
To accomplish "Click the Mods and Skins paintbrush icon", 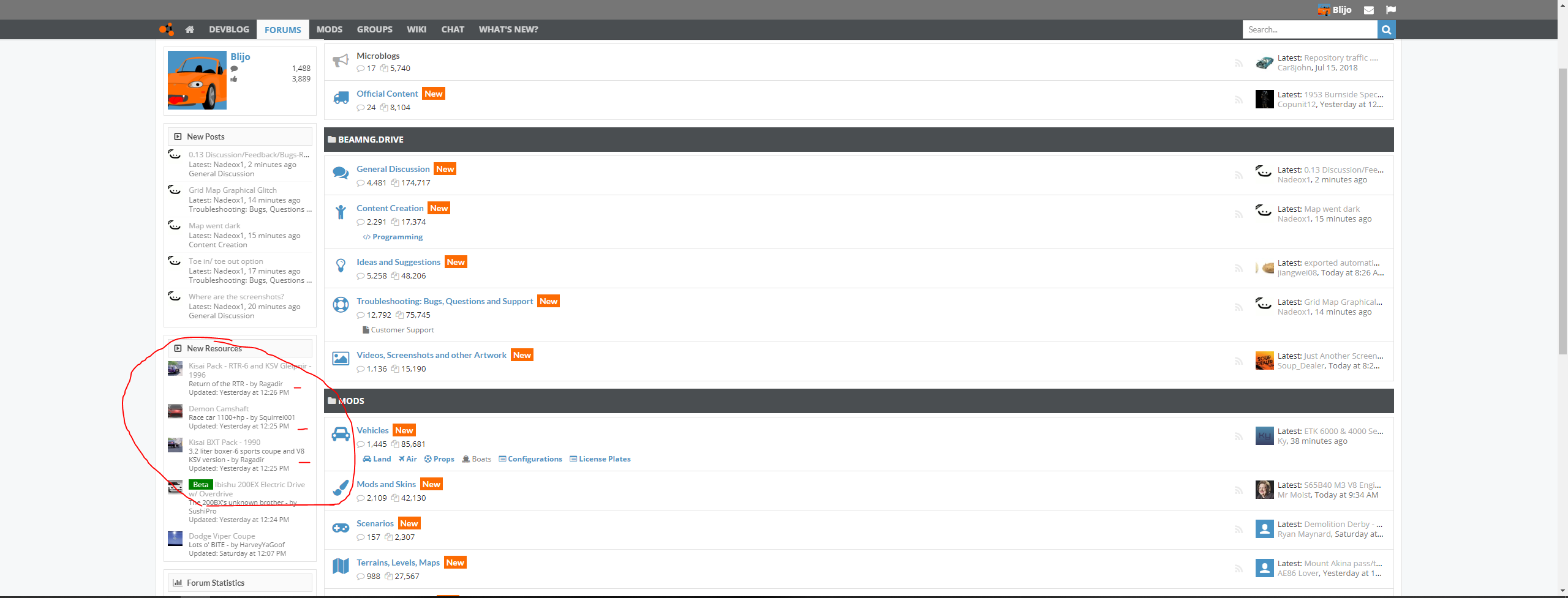I will [341, 488].
